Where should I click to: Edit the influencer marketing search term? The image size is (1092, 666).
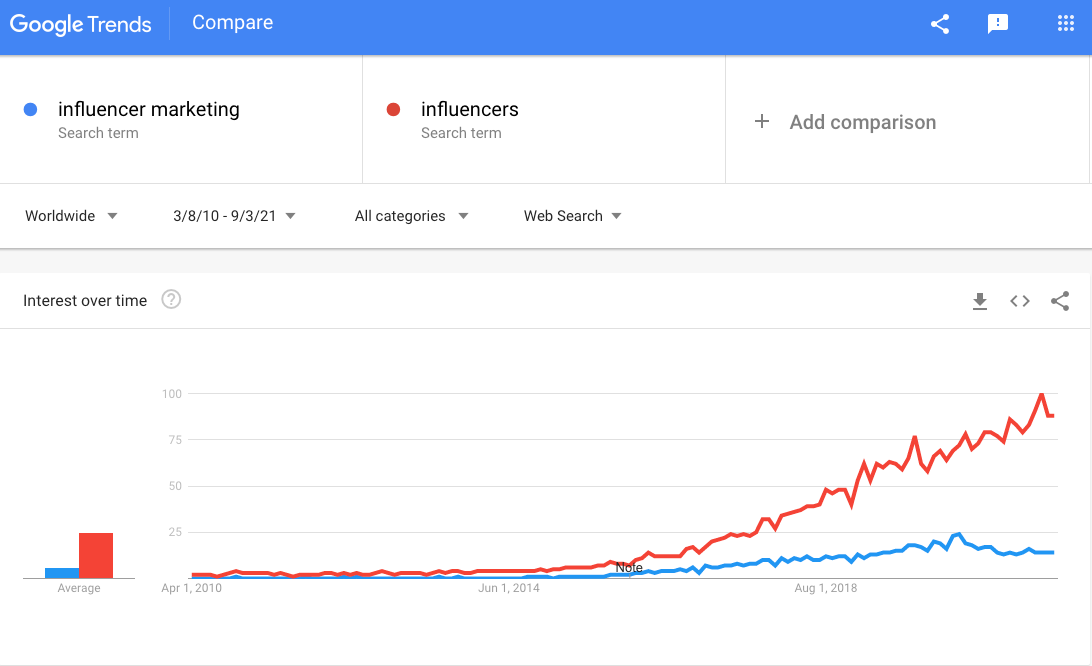click(148, 109)
